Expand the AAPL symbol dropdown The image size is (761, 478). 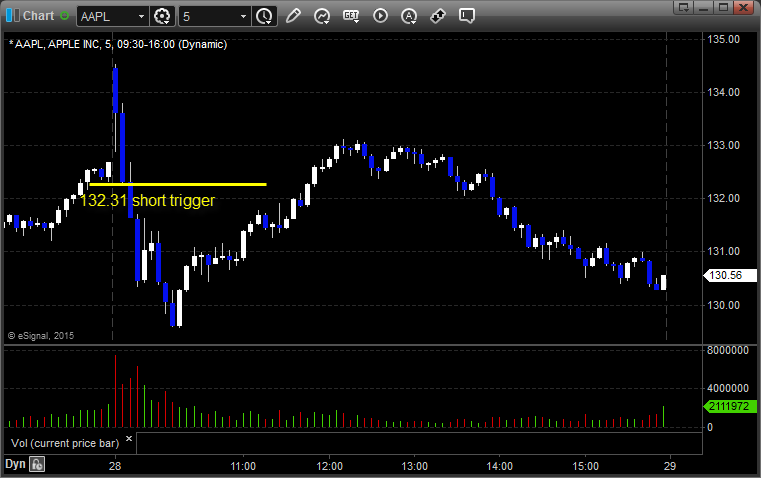tap(141, 16)
